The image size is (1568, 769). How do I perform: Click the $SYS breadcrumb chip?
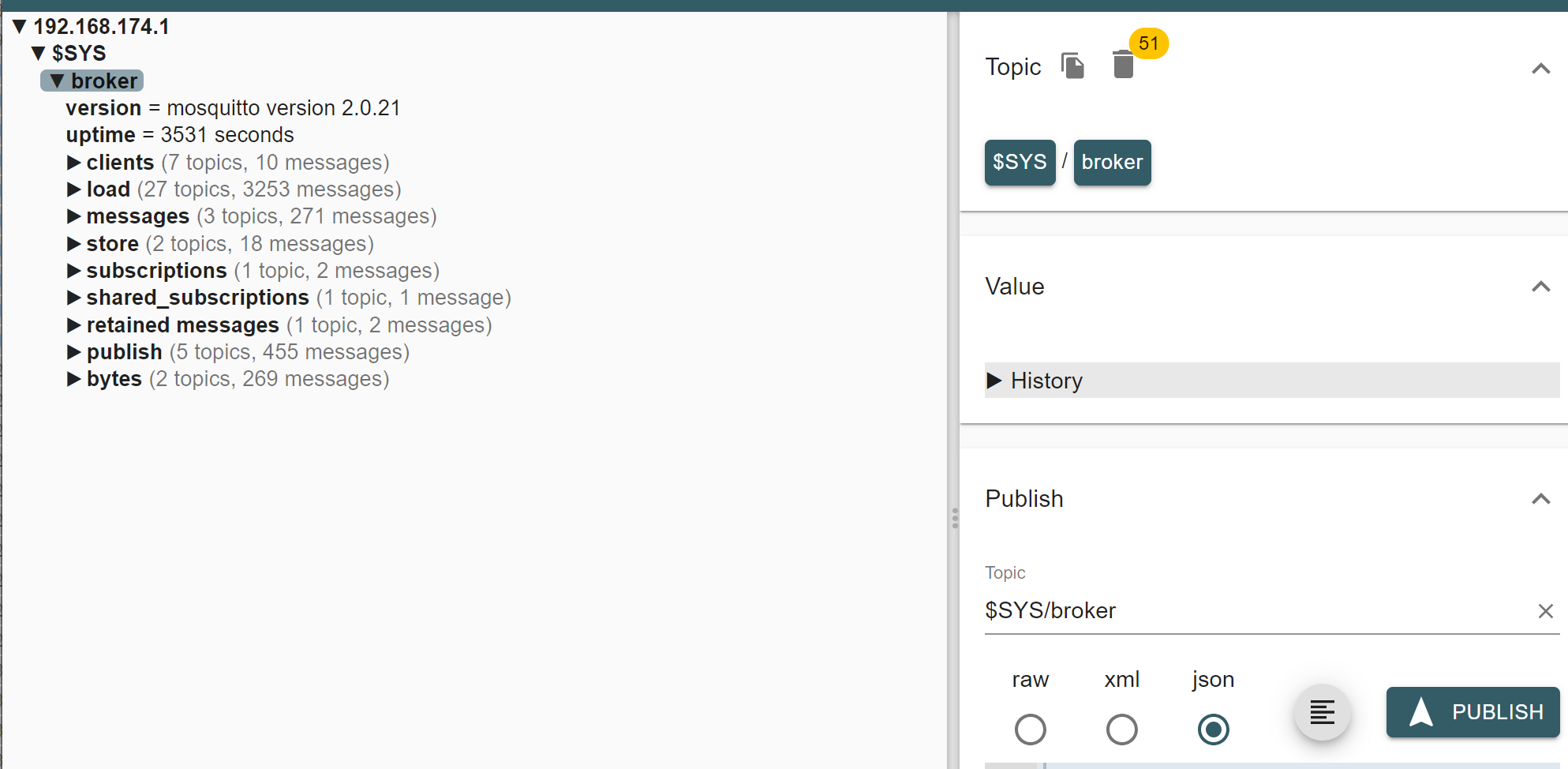tap(1020, 163)
